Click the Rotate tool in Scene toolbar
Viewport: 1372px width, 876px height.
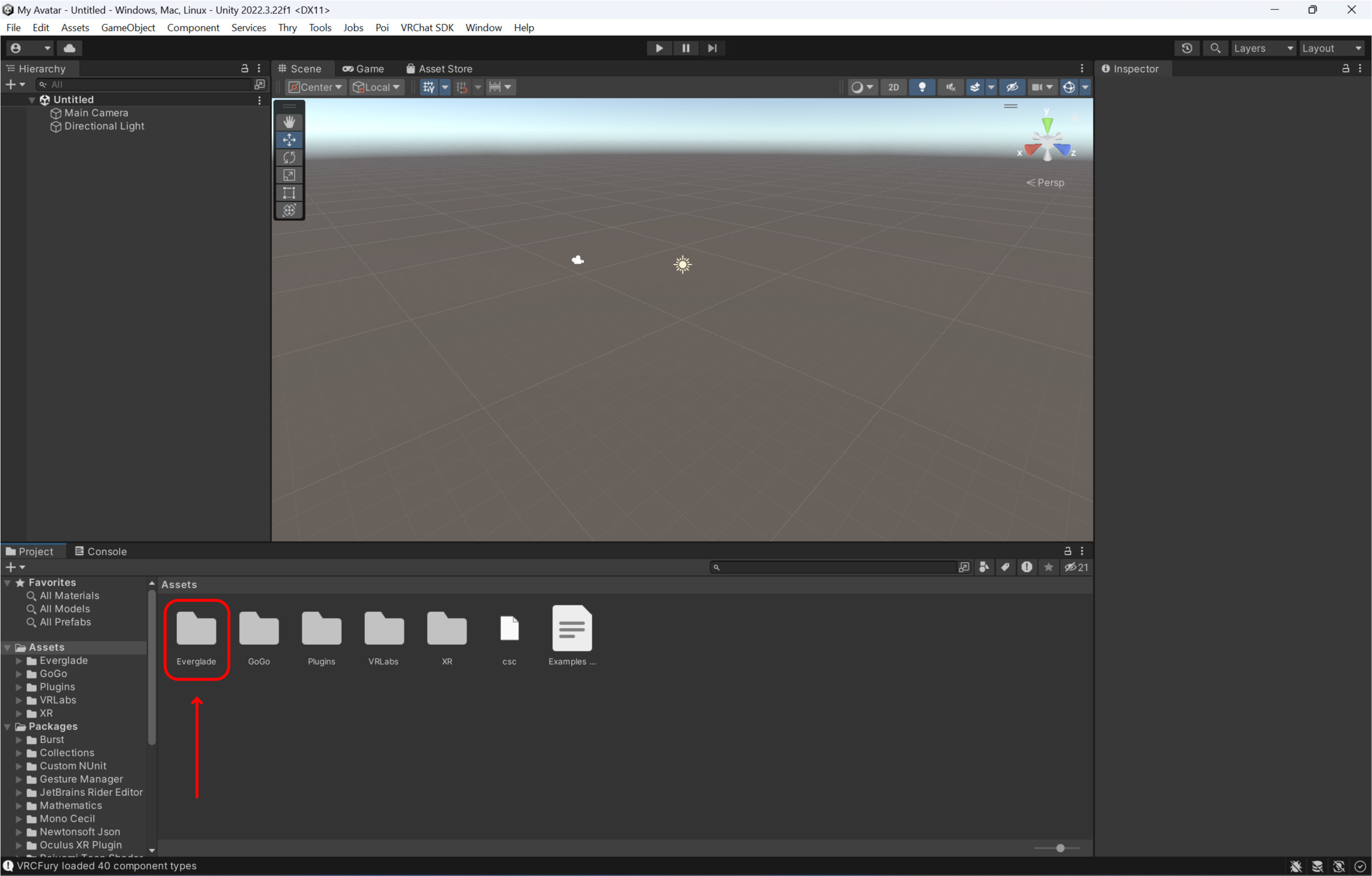click(289, 157)
